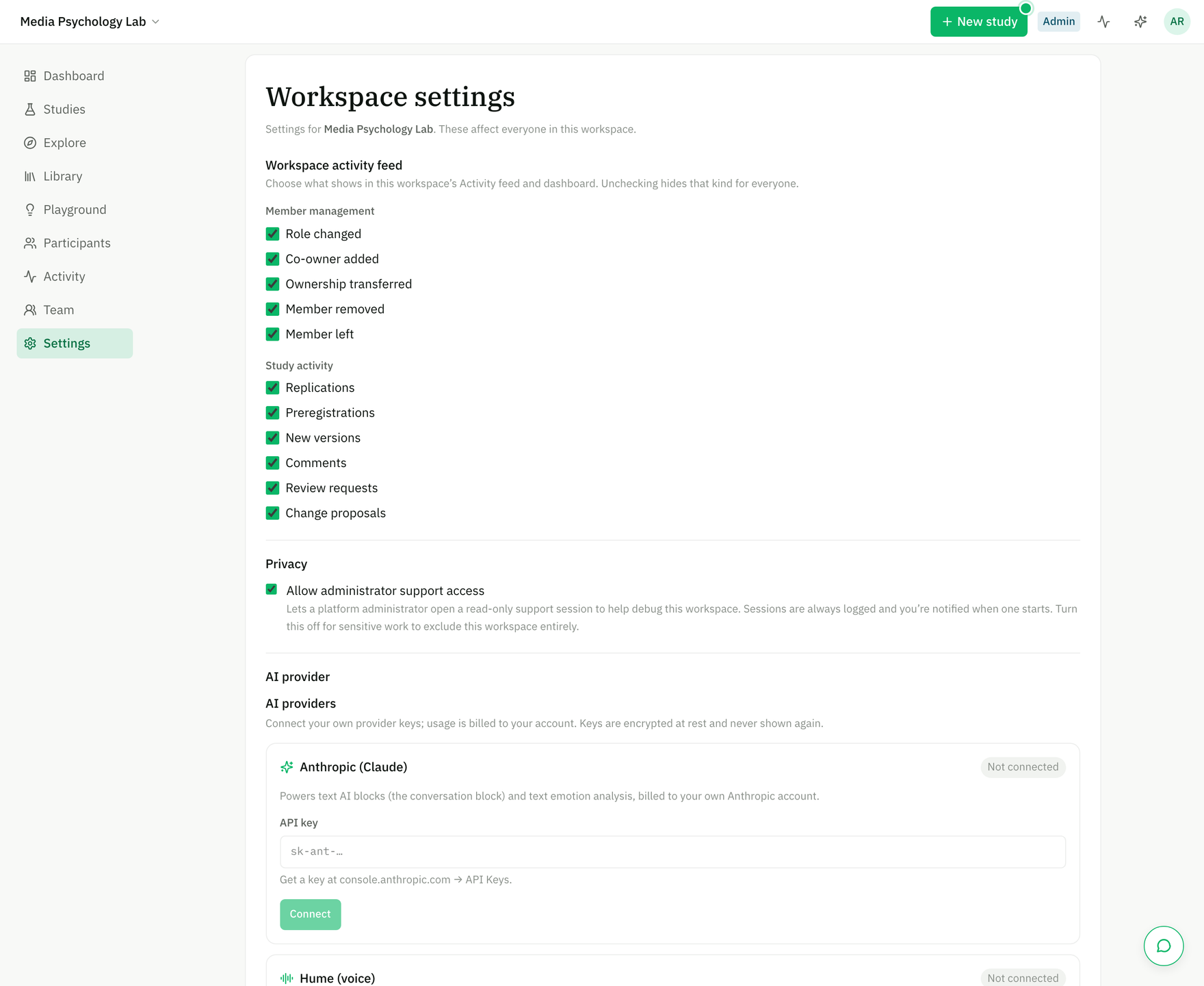Click the Settings gear icon
The height and width of the screenshot is (986, 1204).
coord(30,343)
